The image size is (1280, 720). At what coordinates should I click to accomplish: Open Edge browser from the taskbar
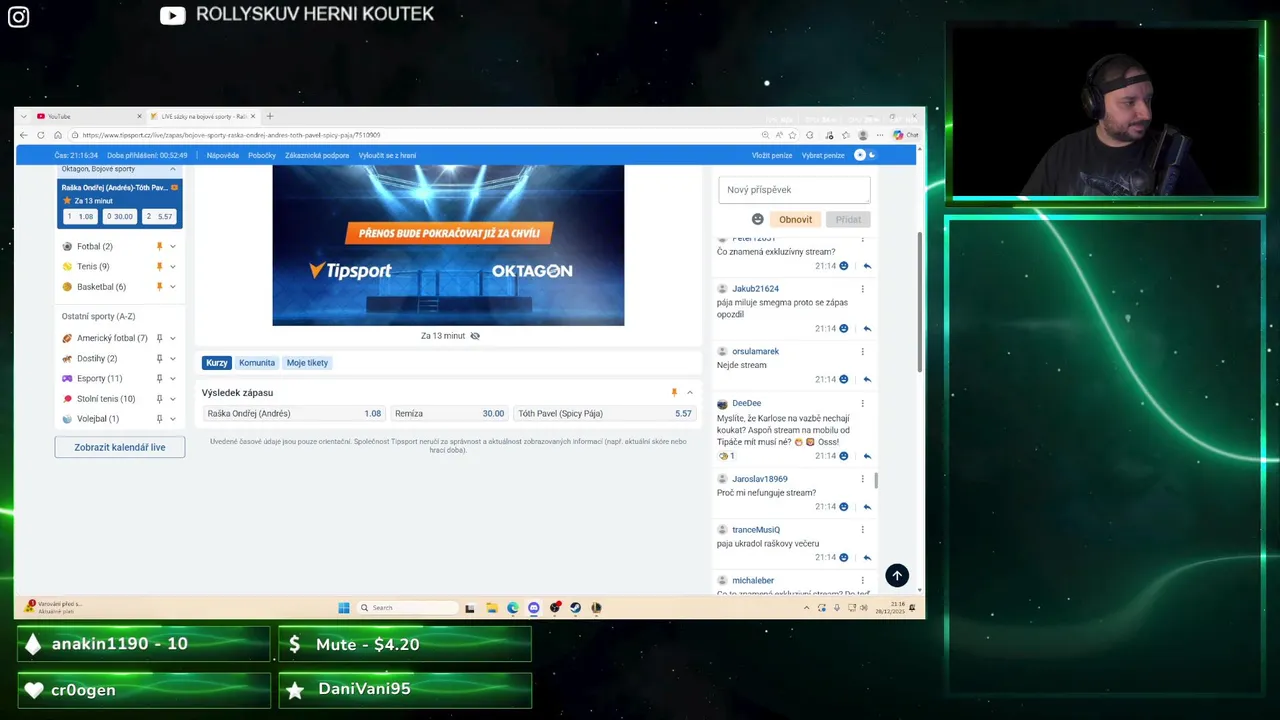(x=512, y=607)
